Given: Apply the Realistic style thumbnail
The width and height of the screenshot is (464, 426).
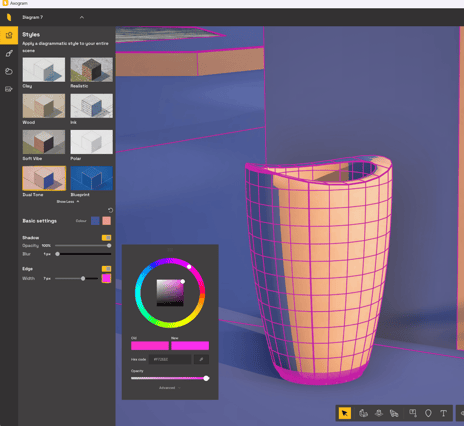Looking at the screenshot, I should coord(92,70).
